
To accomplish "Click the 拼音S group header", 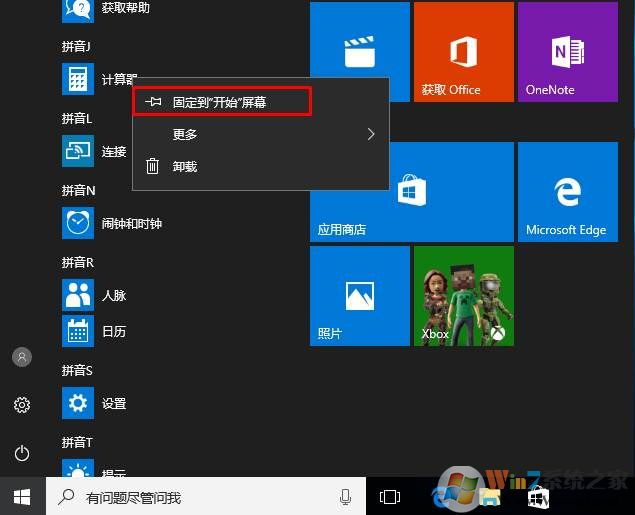I will (x=77, y=370).
